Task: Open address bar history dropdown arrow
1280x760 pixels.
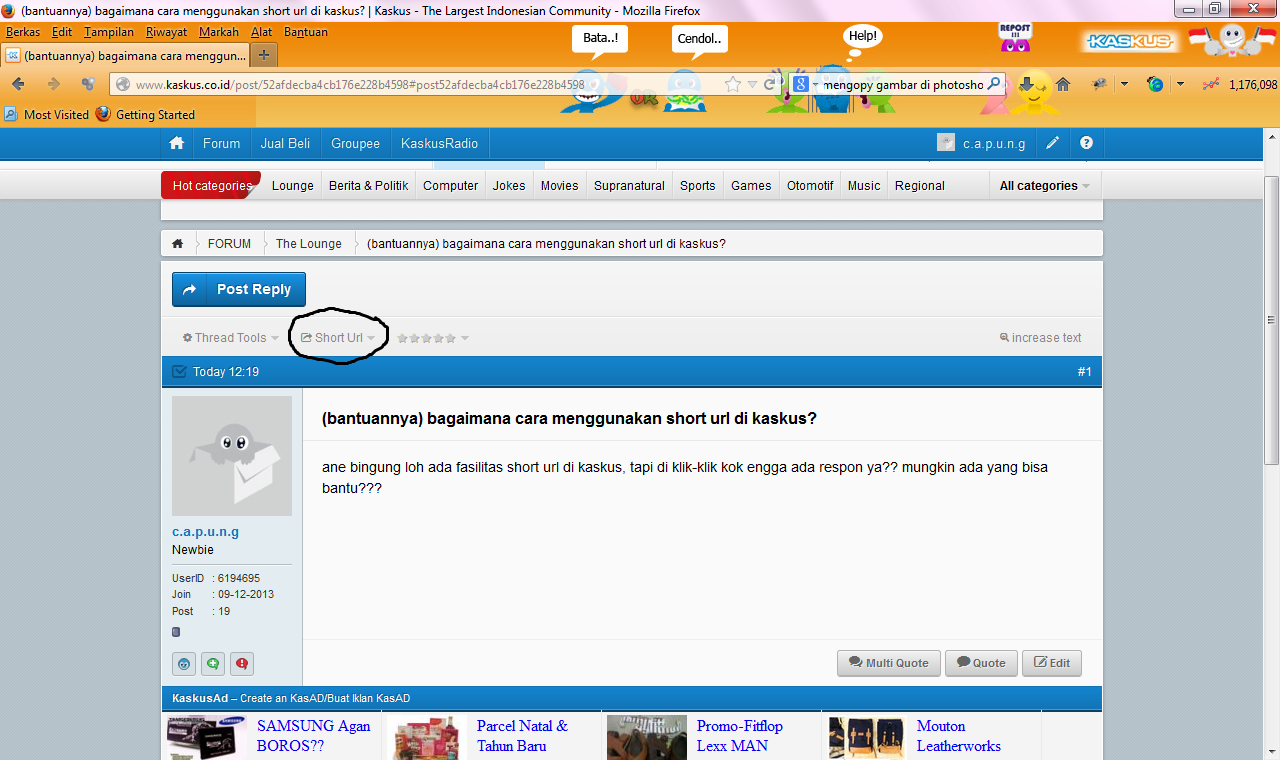Action: pos(753,84)
